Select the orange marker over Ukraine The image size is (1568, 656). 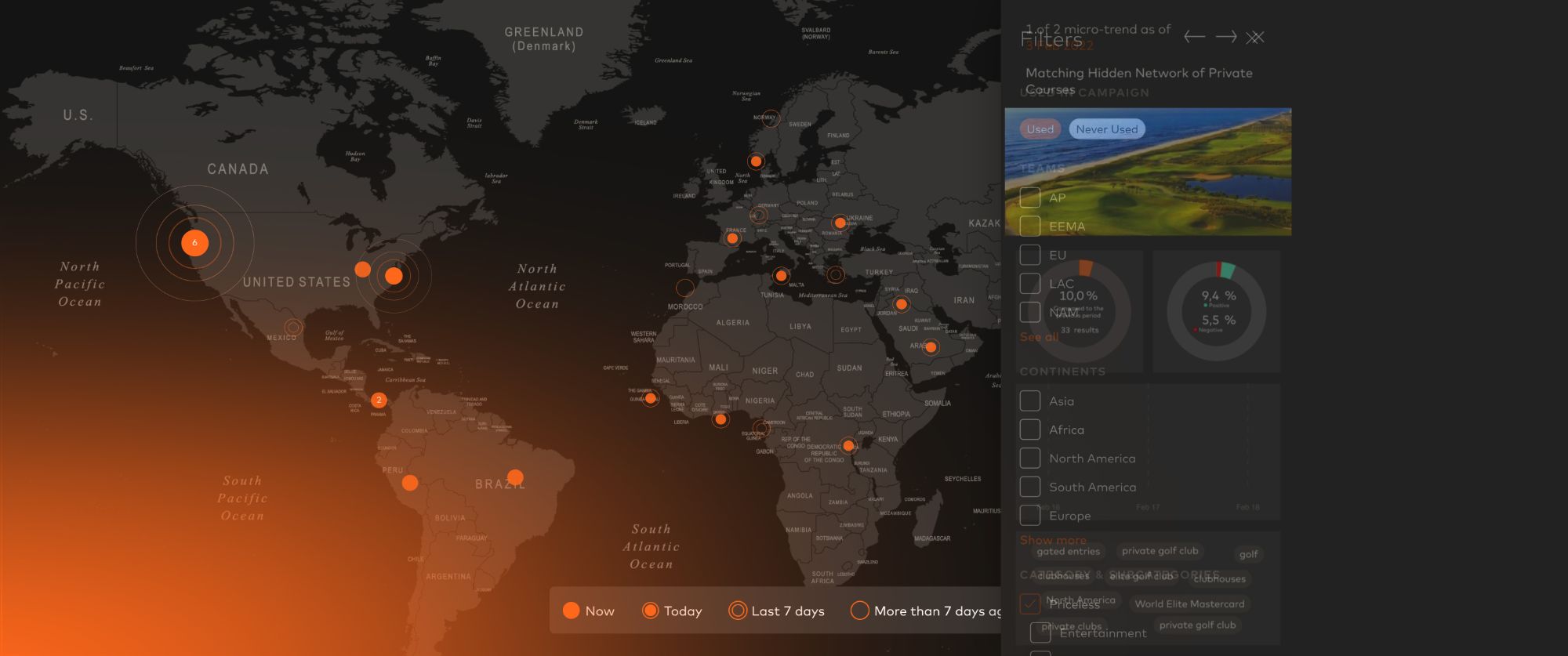[x=840, y=223]
